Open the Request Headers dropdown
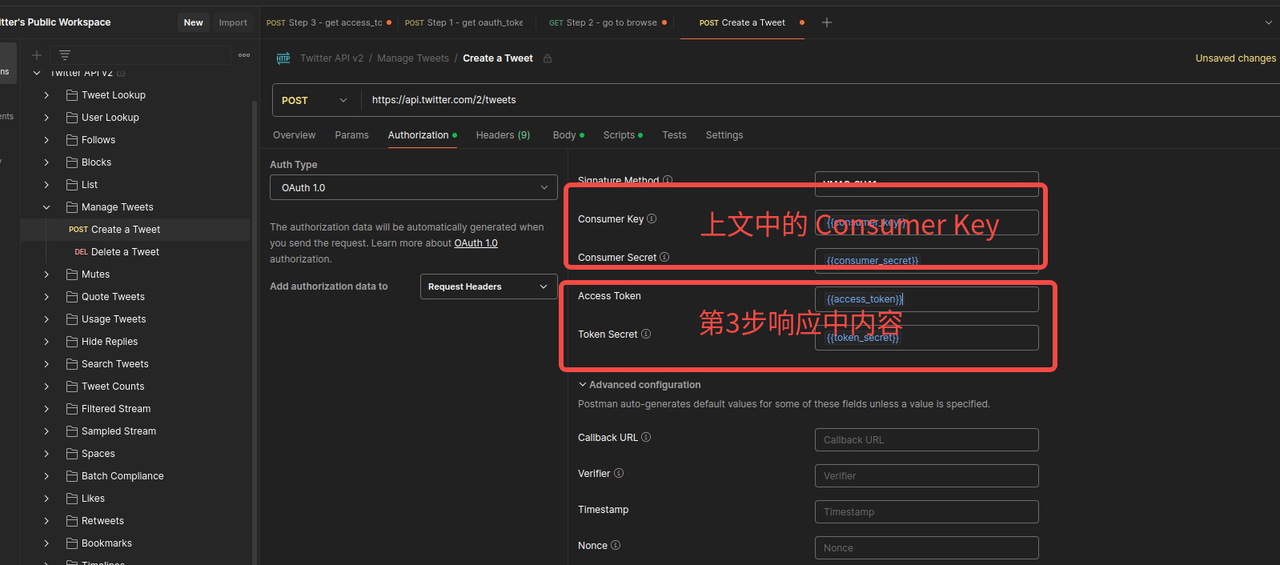 (489, 286)
